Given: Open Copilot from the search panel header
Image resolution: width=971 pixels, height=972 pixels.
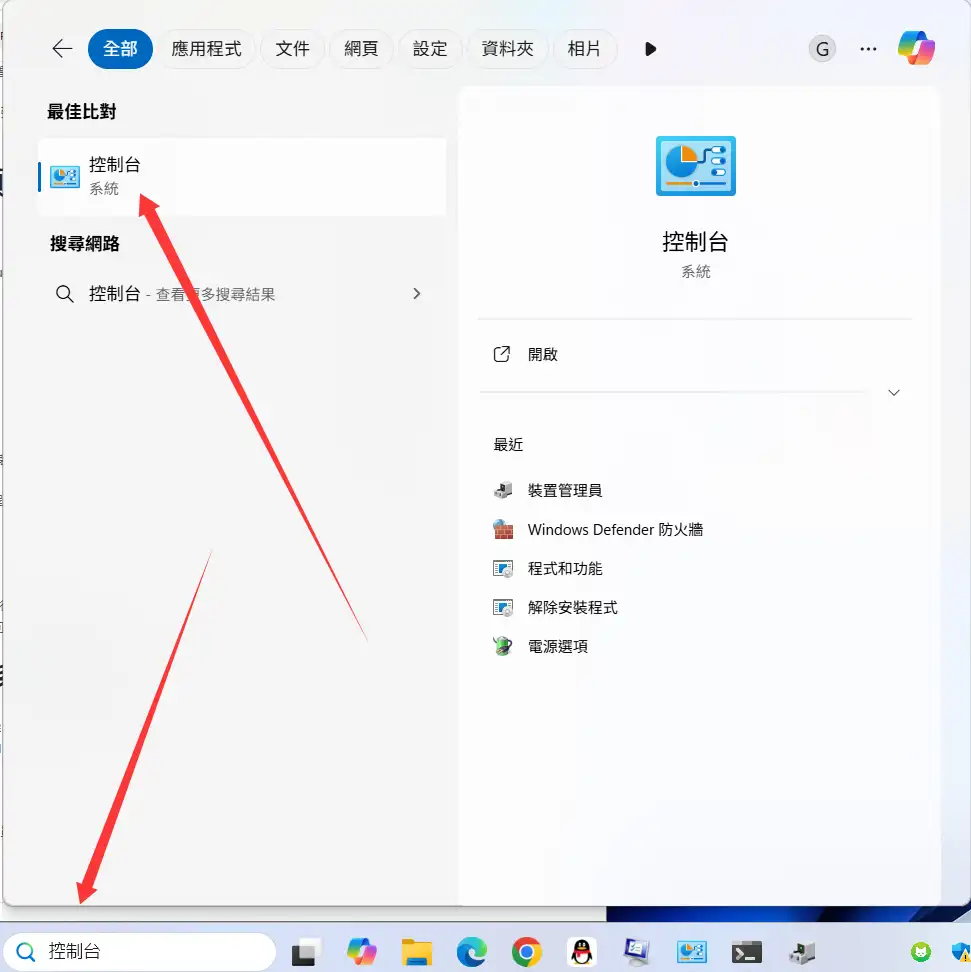Looking at the screenshot, I should coord(915,49).
